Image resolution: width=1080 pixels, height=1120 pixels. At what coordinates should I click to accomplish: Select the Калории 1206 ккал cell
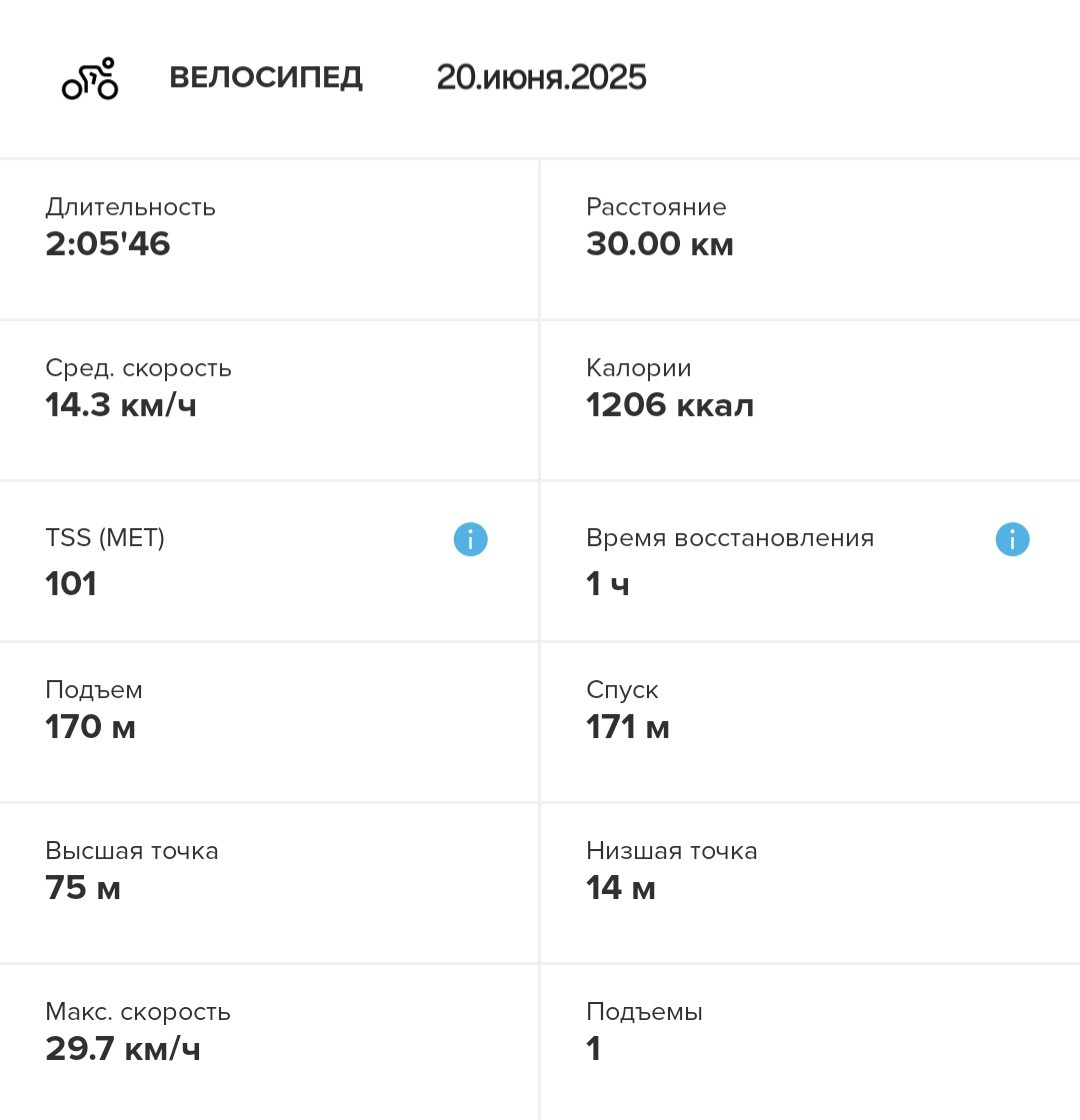[x=811, y=401]
